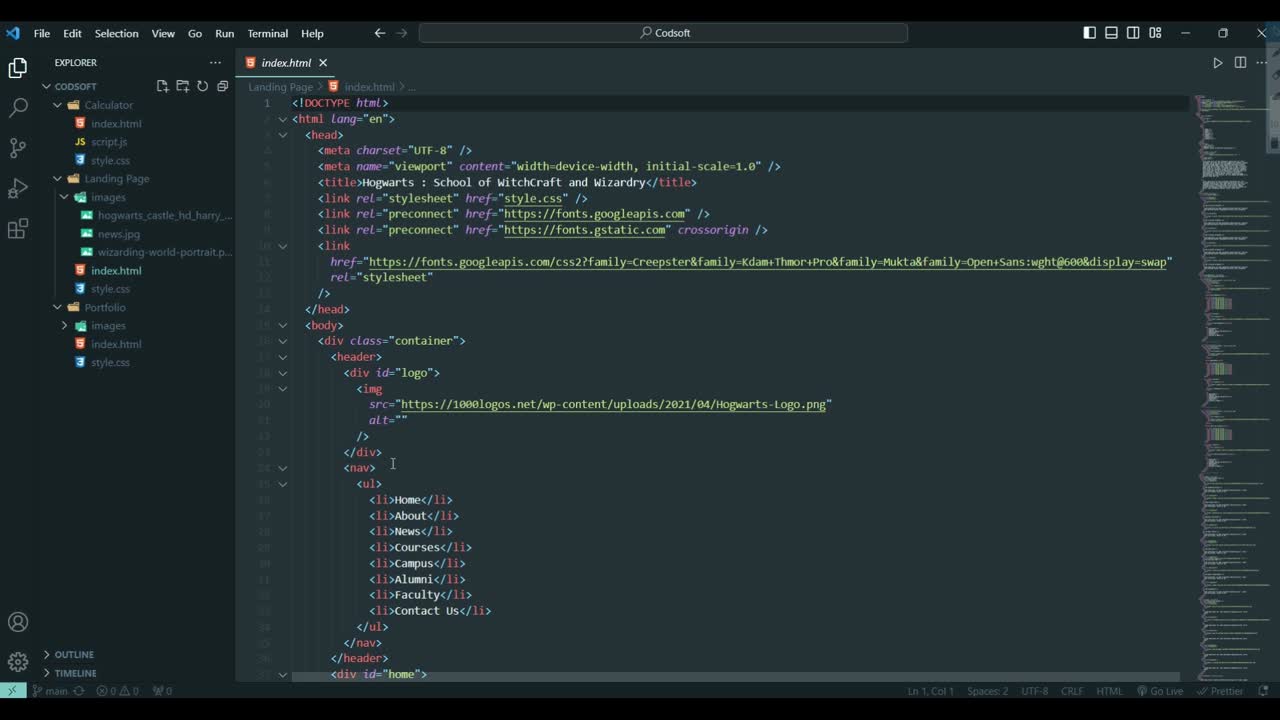The image size is (1280, 720).
Task: Click HTML language mode in status bar
Action: coord(1110,691)
